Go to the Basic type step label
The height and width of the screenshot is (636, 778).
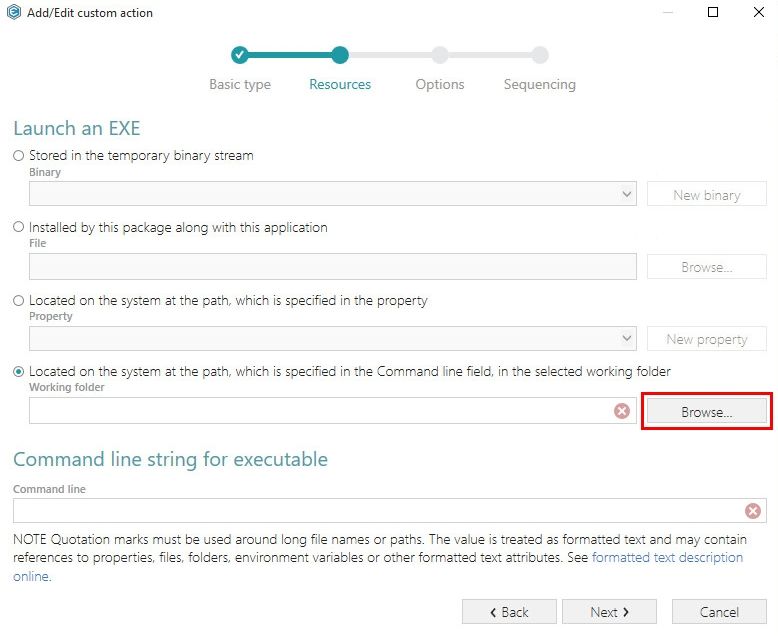click(x=240, y=84)
